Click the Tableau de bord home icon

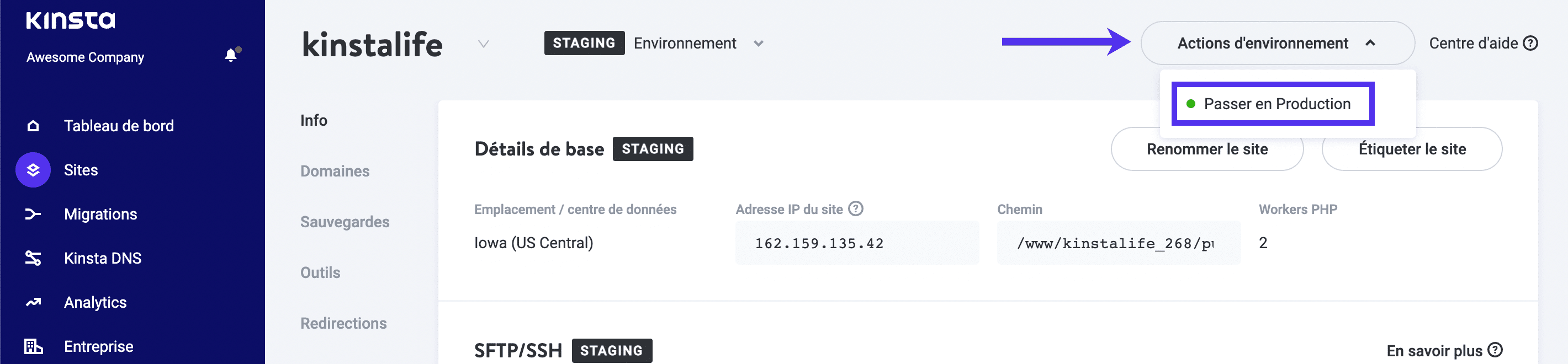pos(33,126)
